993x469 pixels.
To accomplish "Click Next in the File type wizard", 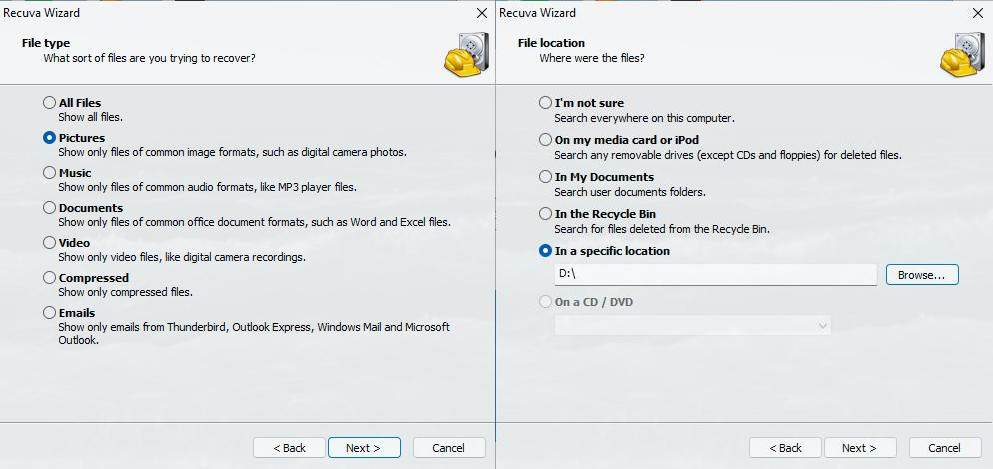I will coord(364,448).
